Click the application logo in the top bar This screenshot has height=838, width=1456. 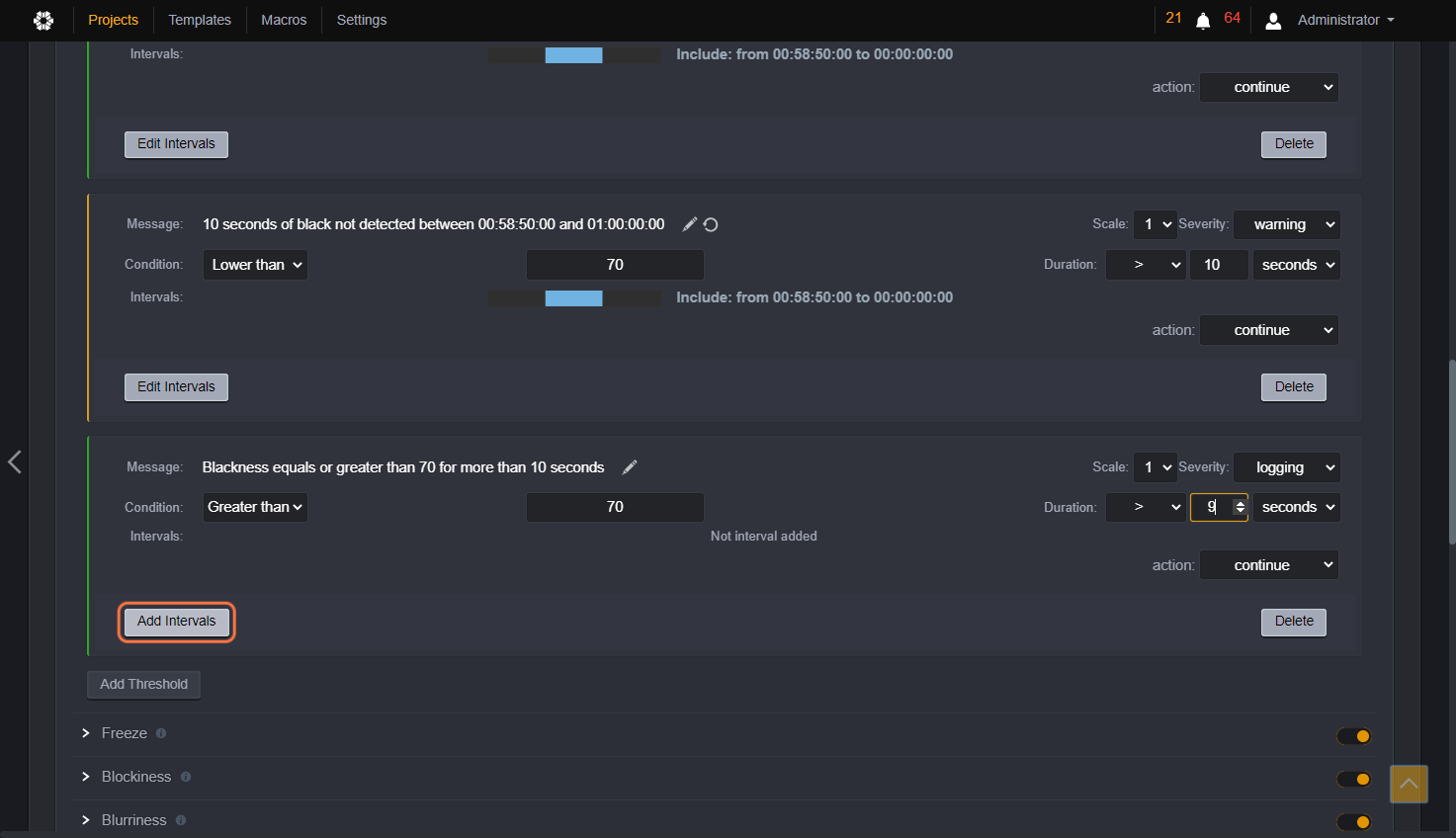(43, 20)
